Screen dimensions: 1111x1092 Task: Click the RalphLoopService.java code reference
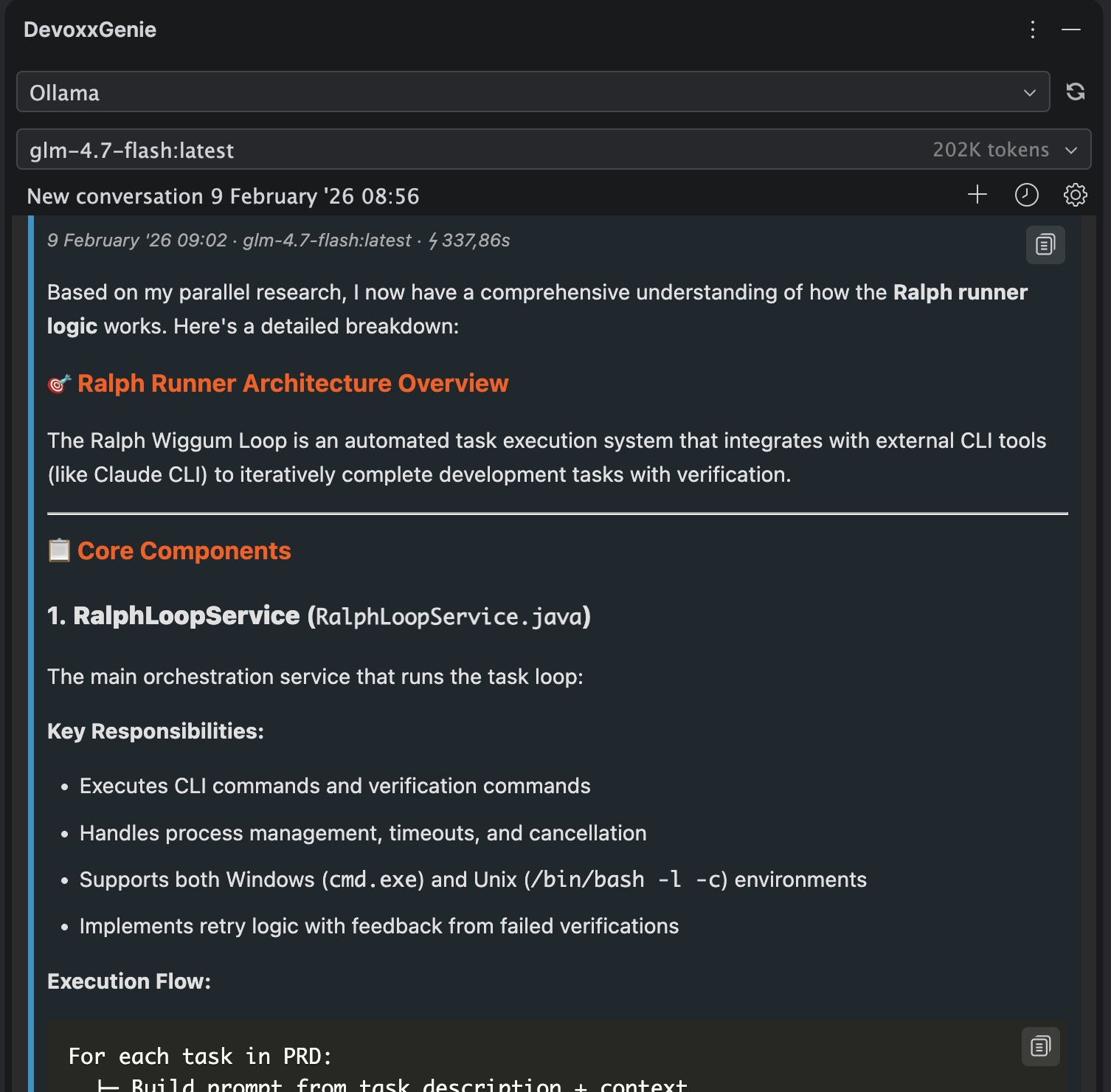pos(449,617)
